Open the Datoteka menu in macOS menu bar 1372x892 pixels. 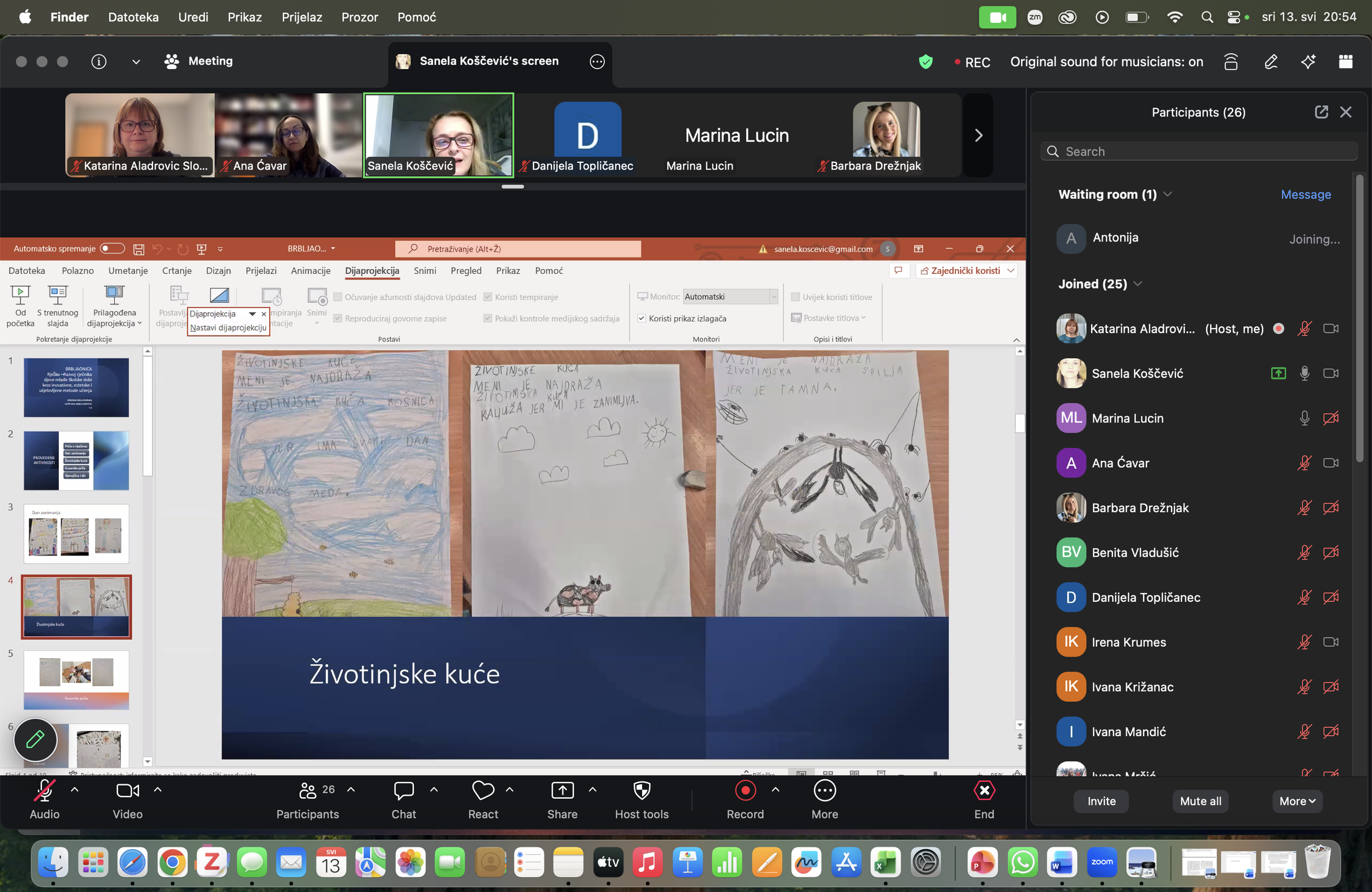(133, 18)
